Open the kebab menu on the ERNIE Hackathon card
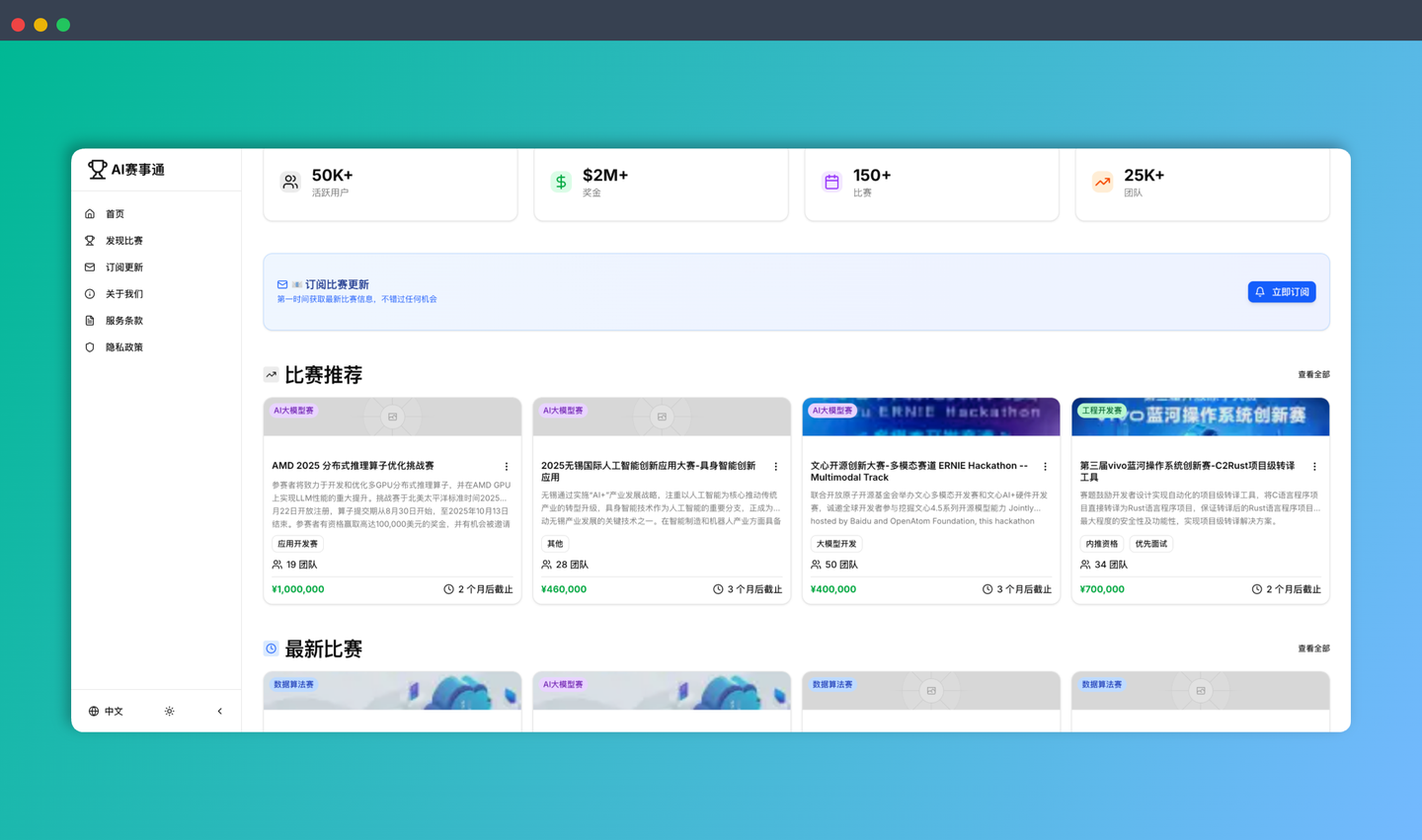 pos(1046,466)
